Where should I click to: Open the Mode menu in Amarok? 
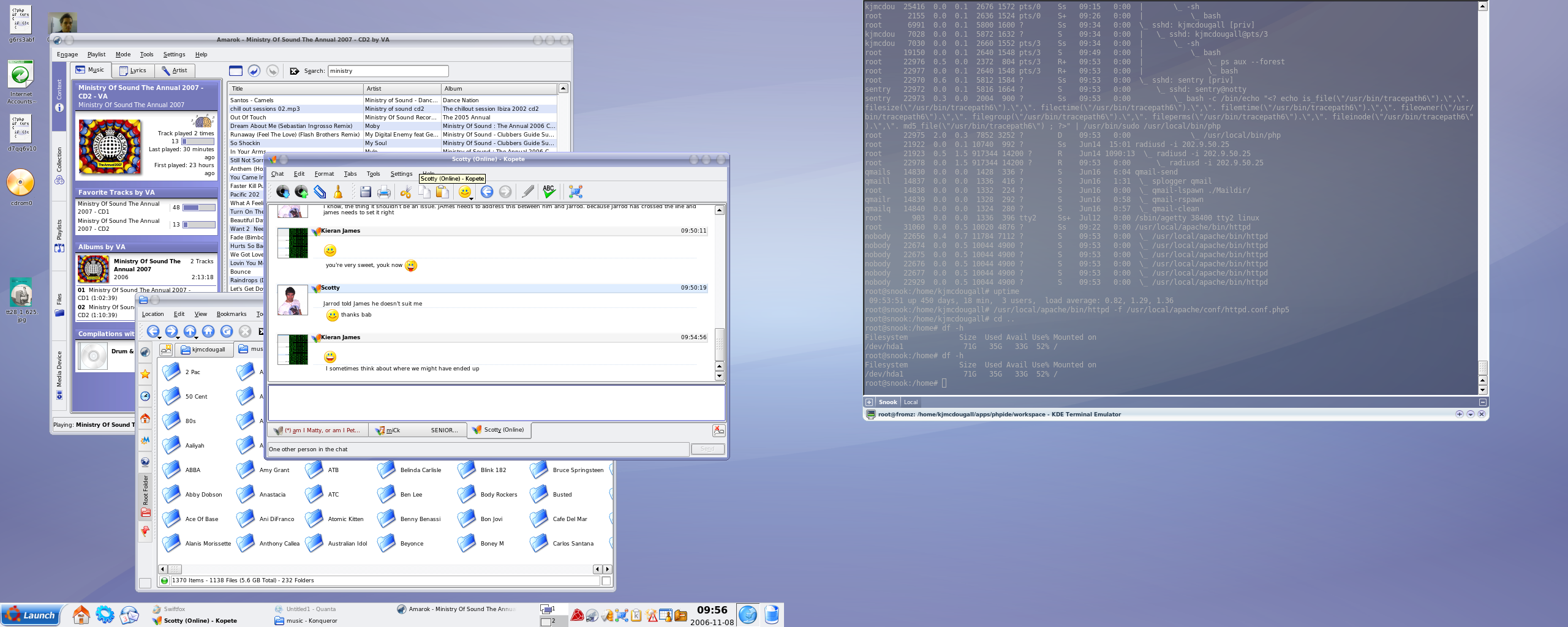pos(123,54)
